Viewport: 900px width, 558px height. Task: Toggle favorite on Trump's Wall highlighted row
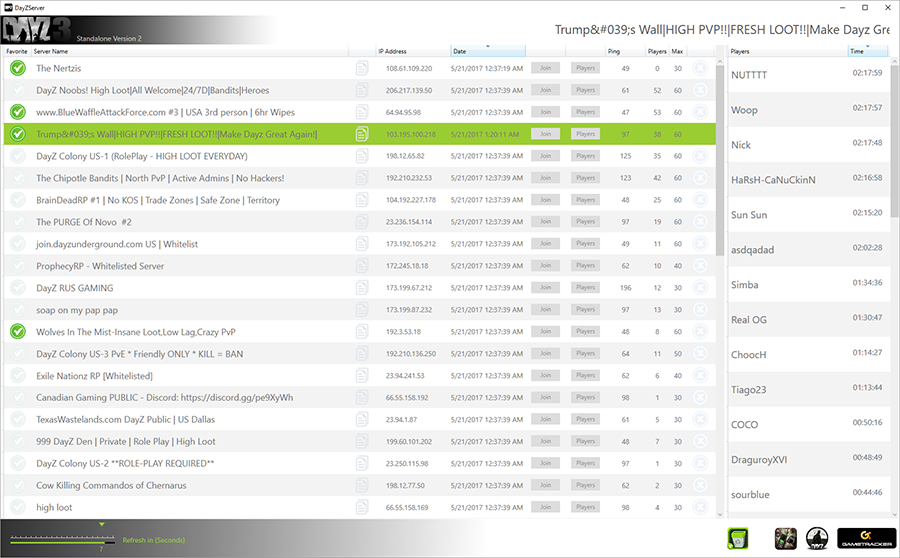pos(18,134)
